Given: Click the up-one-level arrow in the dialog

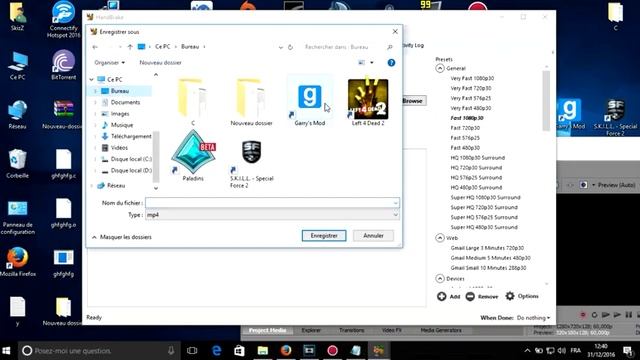Looking at the screenshot, I should 130,47.
